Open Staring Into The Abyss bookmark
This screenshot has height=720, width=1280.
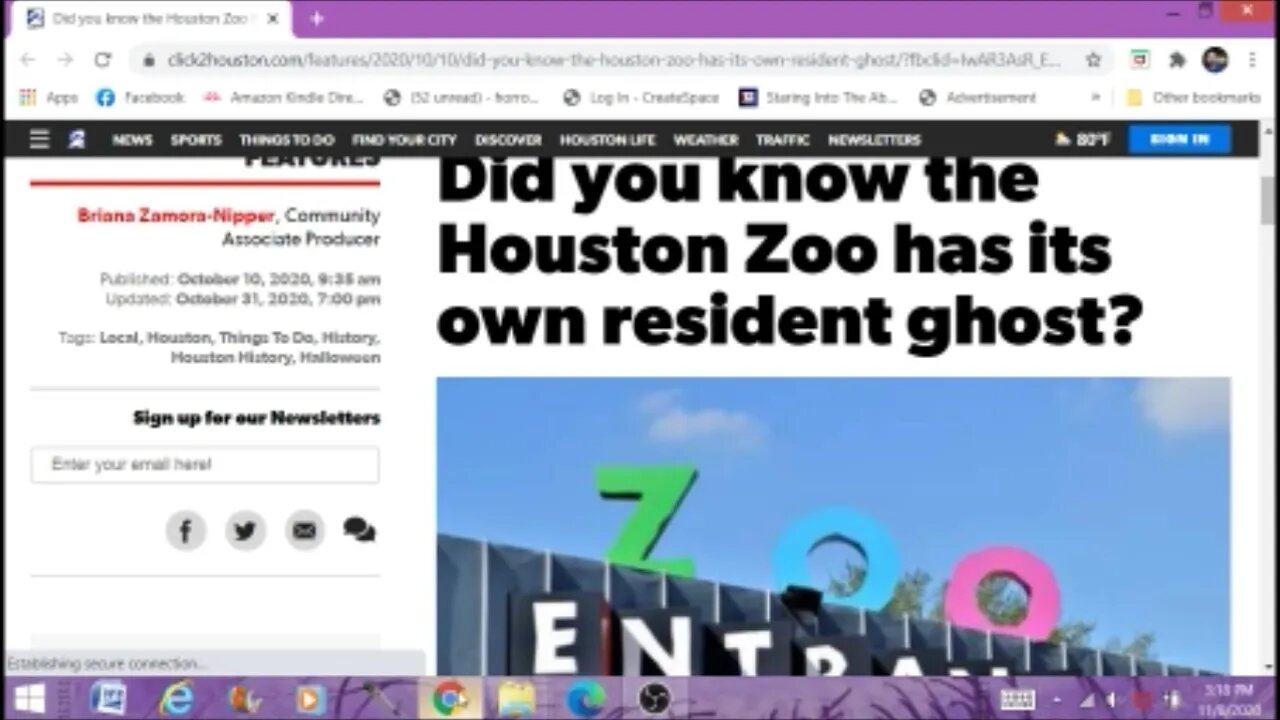tap(819, 98)
